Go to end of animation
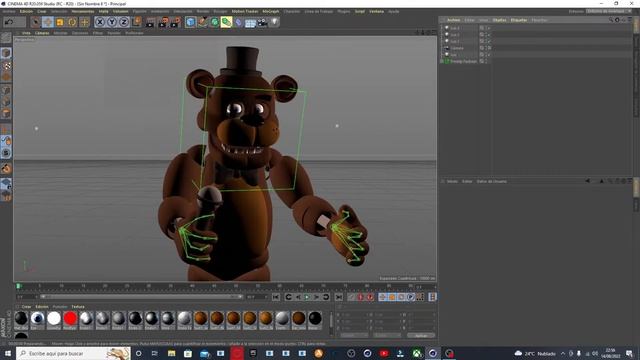Image resolution: width=640 pixels, height=360 pixels. point(339,297)
